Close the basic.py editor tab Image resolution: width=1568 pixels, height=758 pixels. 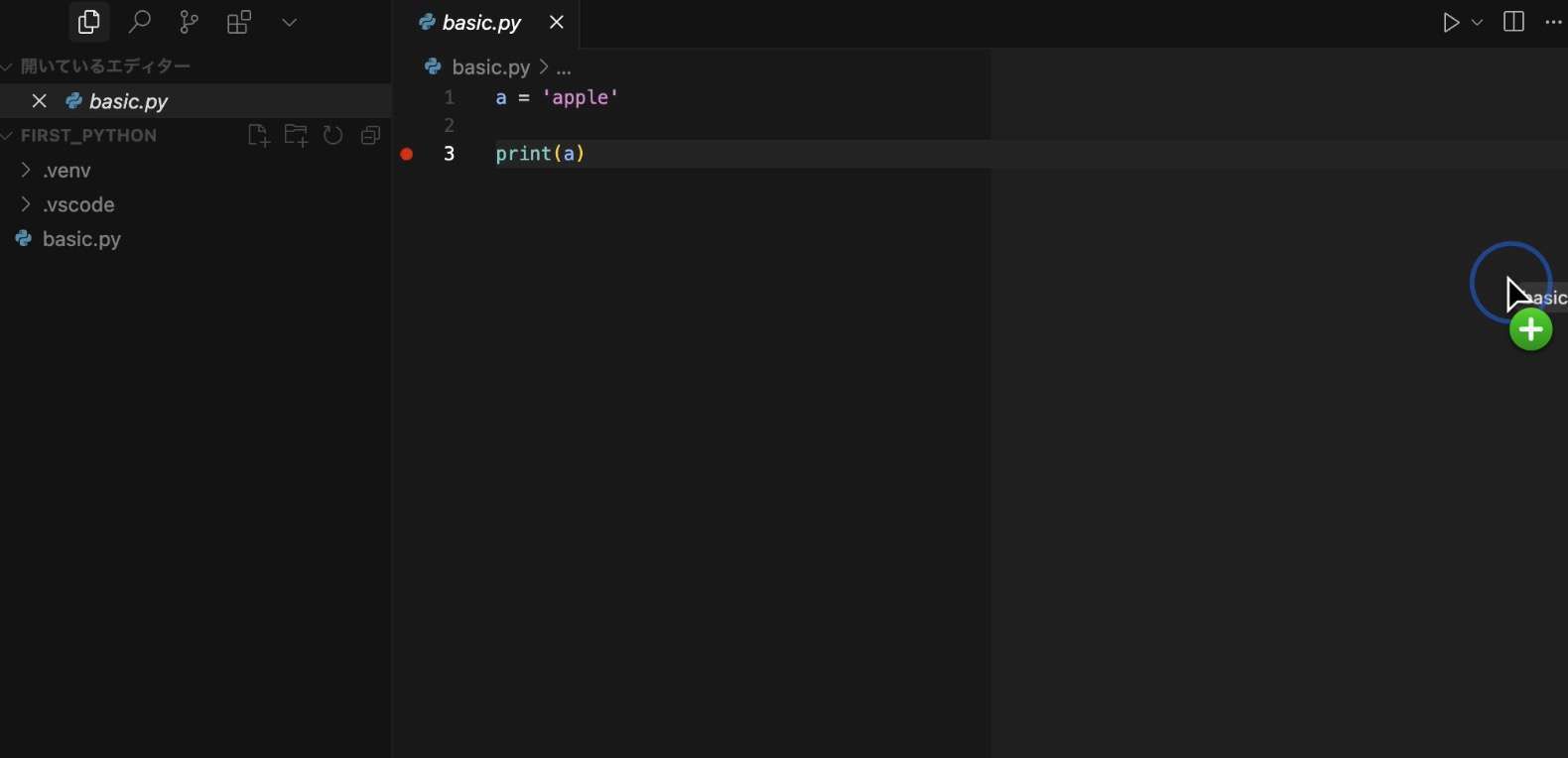tap(557, 23)
